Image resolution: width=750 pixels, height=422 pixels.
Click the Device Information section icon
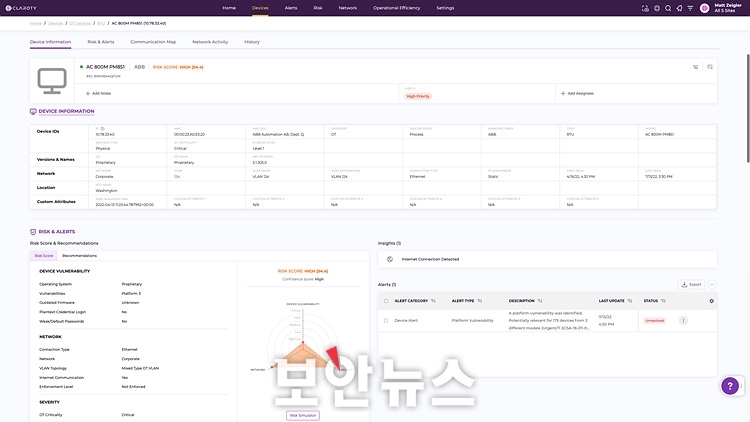(33, 111)
